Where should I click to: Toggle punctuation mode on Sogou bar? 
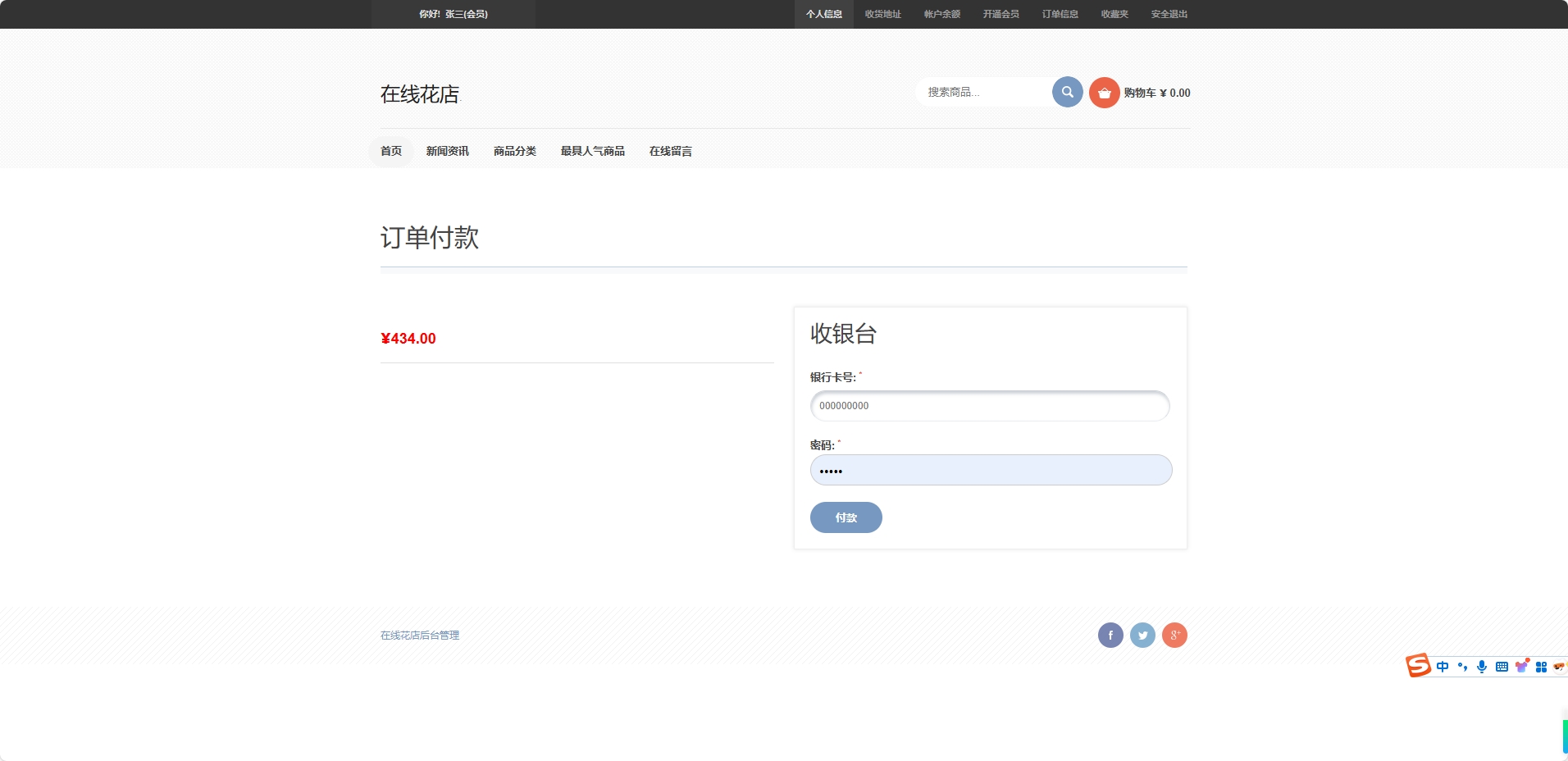(1462, 666)
